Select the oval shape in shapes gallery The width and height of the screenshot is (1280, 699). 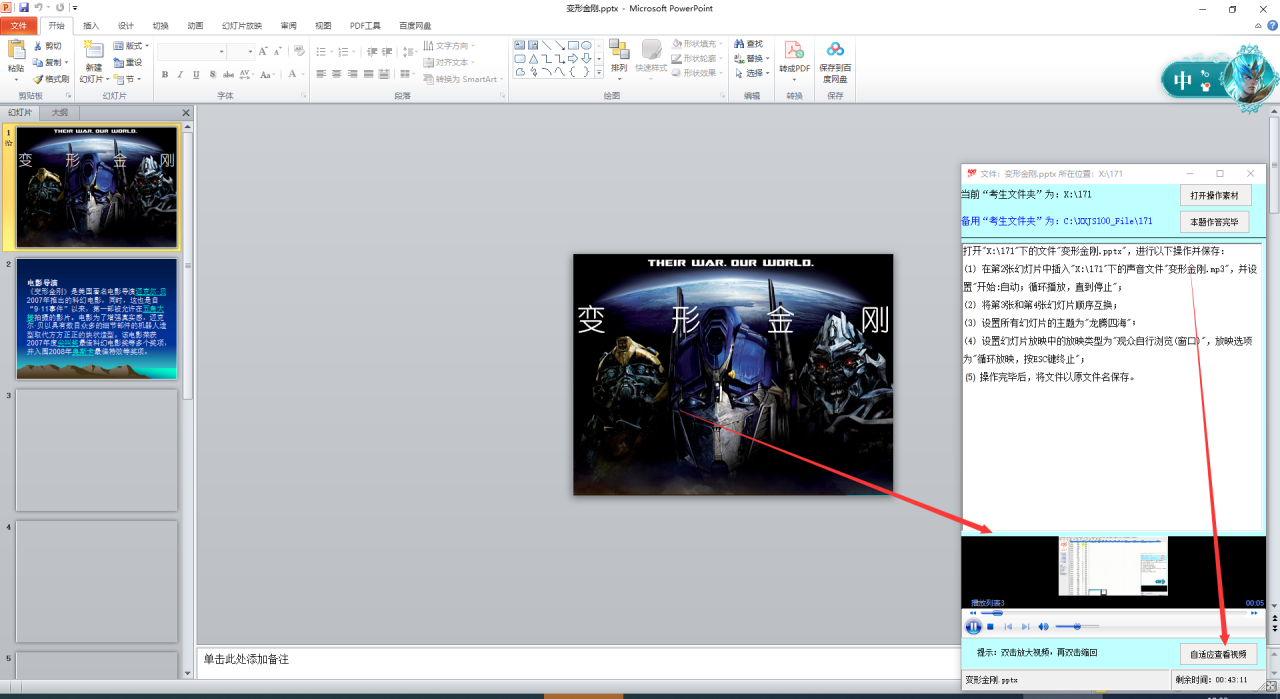586,45
